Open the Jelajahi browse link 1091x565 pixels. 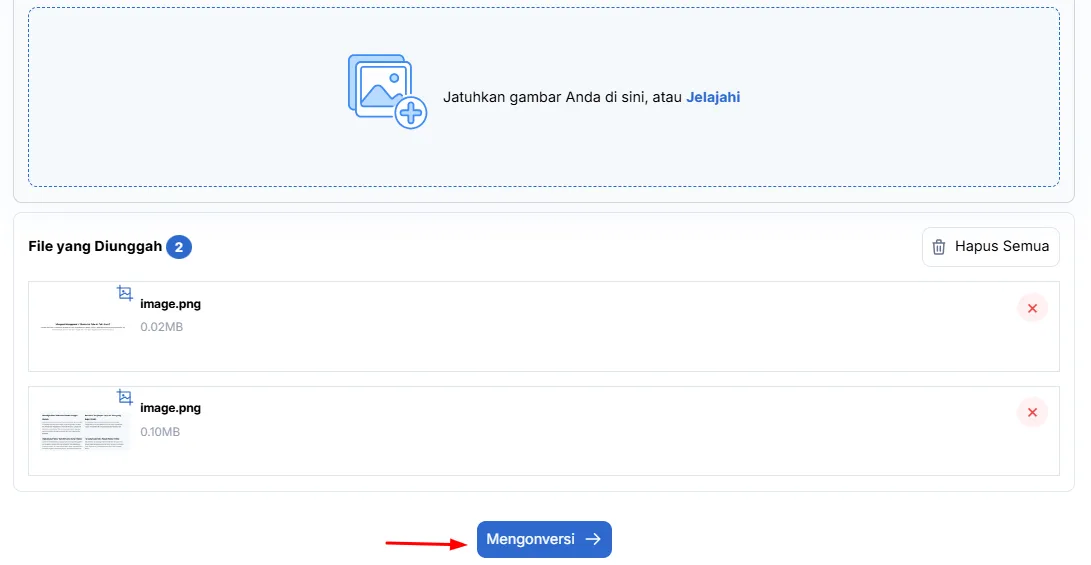point(713,97)
